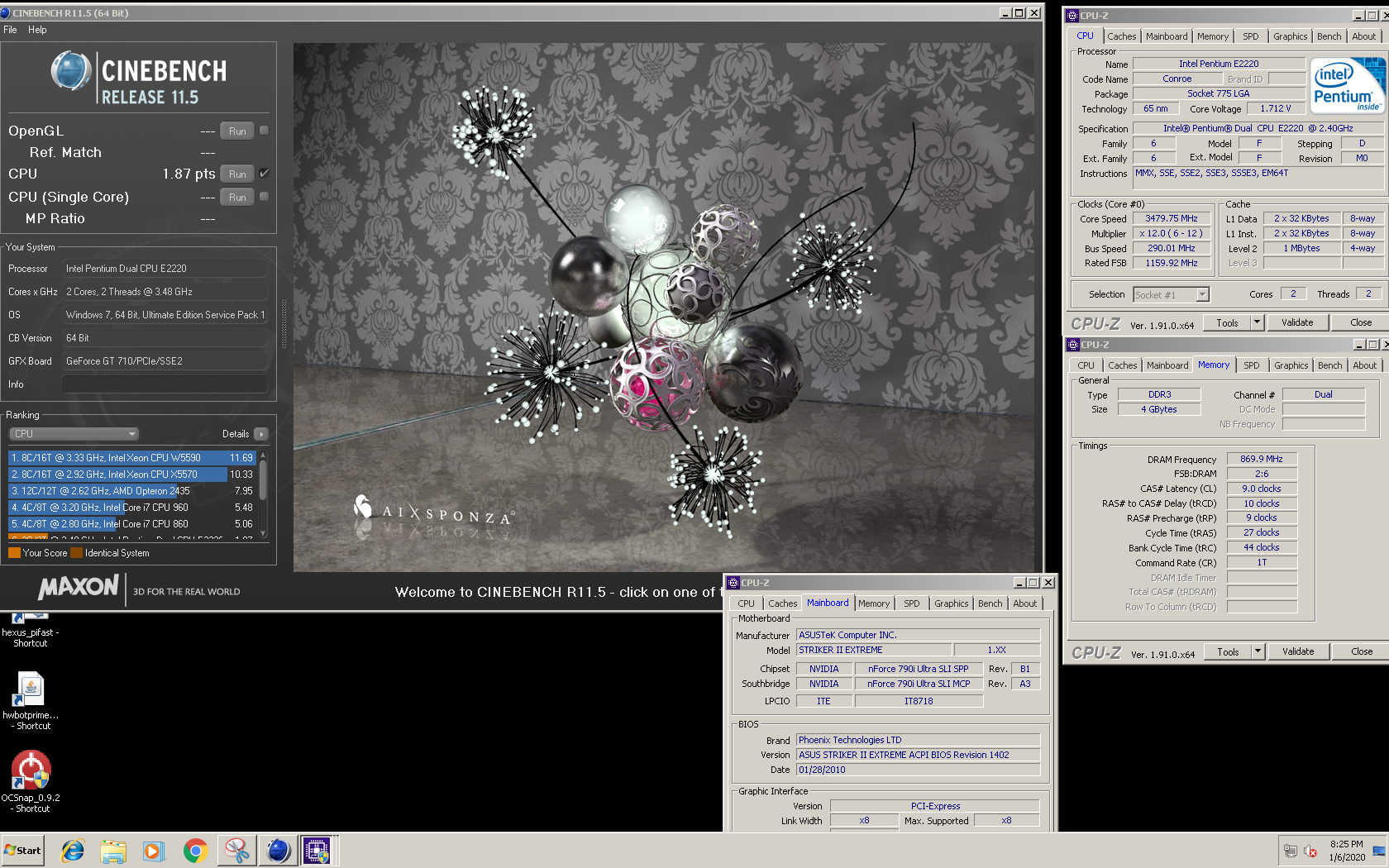Open Memory tab in Mainboard CPU-Z window

873,603
